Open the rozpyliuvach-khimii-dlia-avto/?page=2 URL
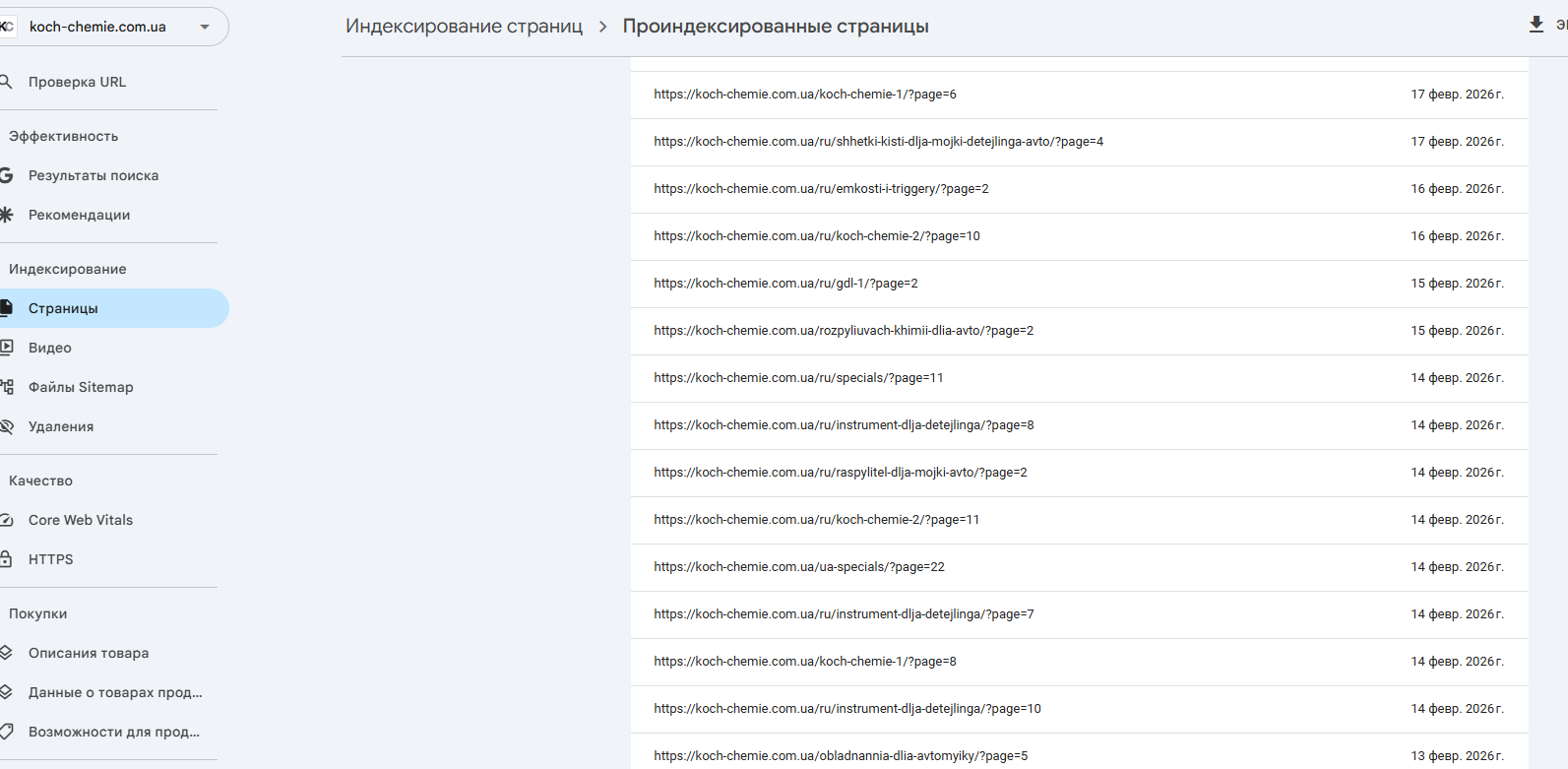 point(844,331)
